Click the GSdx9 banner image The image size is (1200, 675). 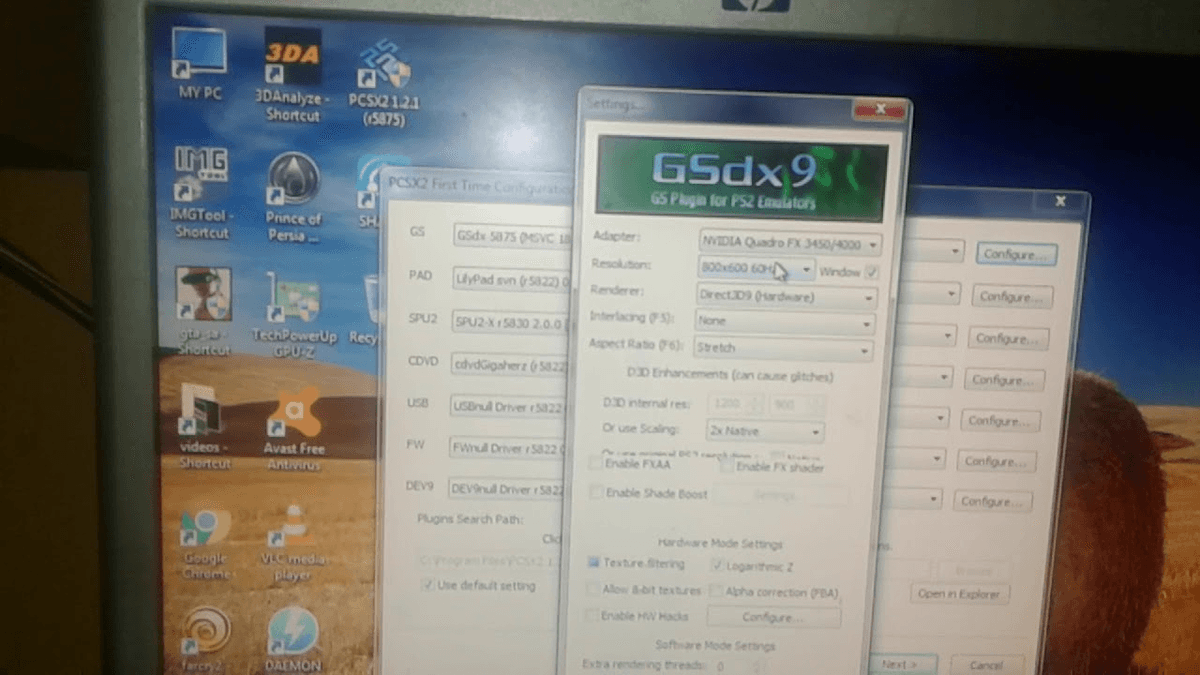click(741, 178)
